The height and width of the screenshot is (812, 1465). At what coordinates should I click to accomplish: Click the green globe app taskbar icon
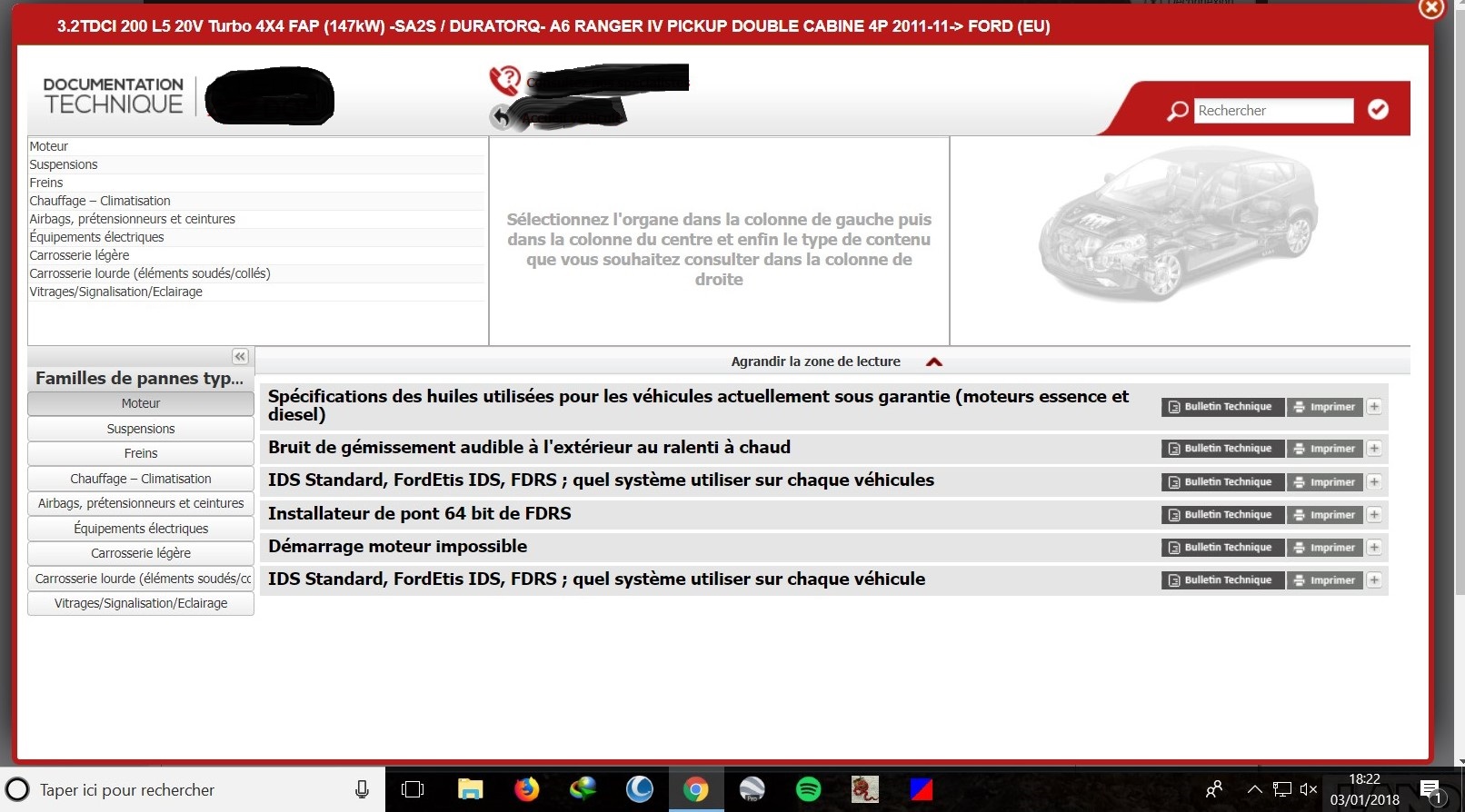583,789
